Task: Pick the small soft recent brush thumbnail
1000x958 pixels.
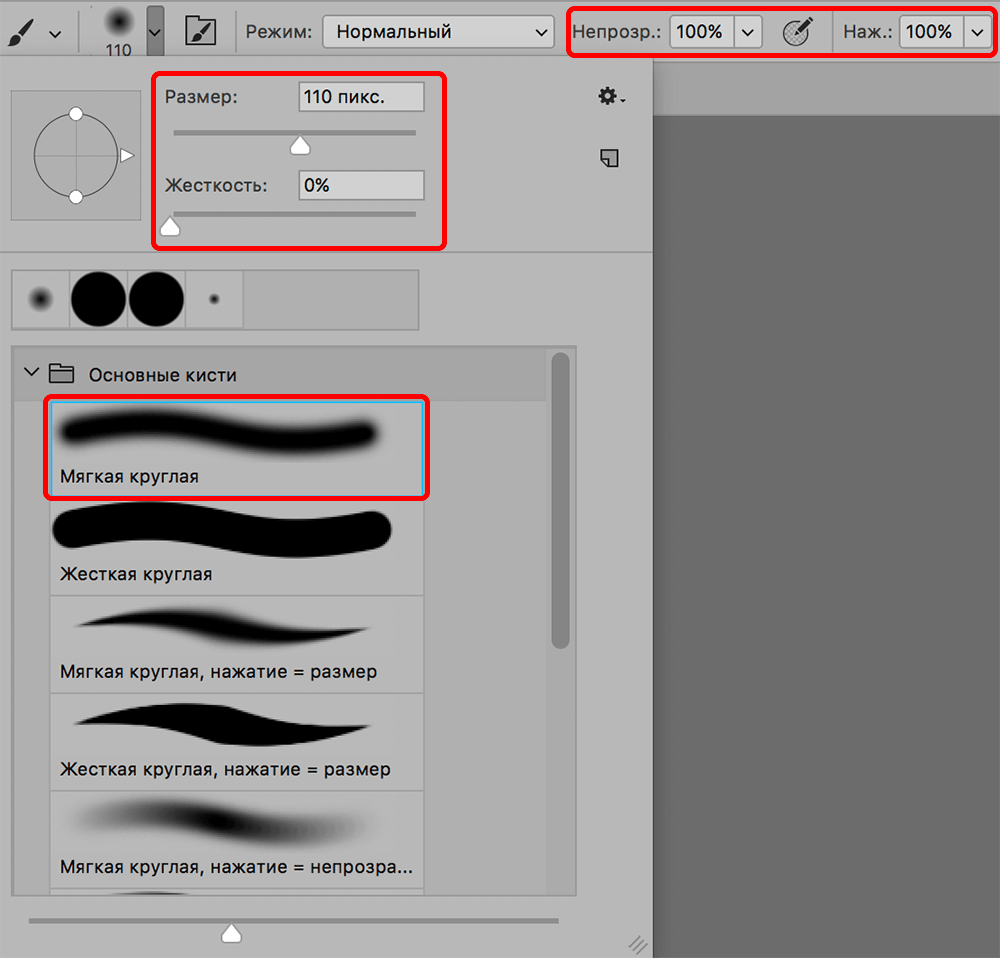Action: tap(40, 299)
